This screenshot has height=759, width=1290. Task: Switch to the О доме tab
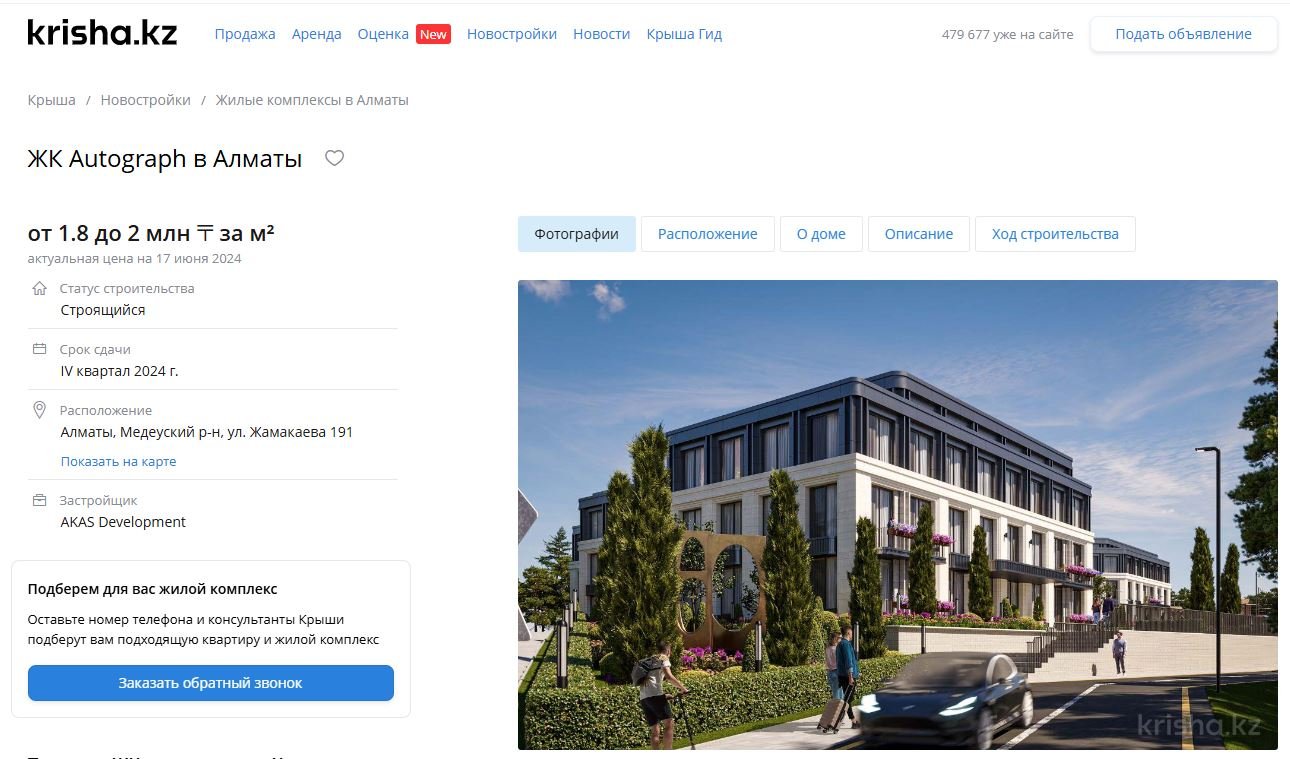[x=821, y=234]
